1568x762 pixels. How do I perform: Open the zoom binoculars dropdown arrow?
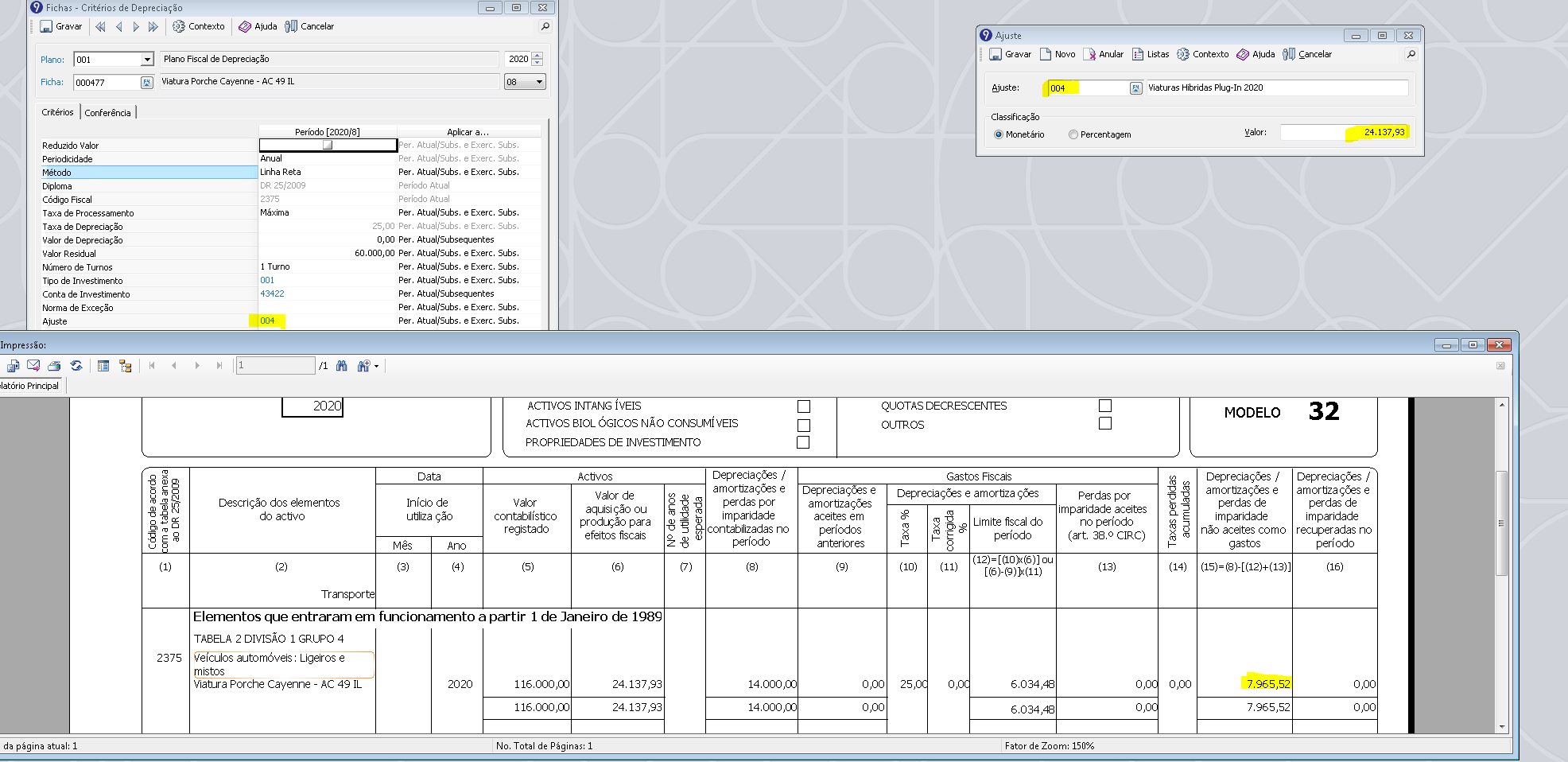pyautogui.click(x=376, y=366)
